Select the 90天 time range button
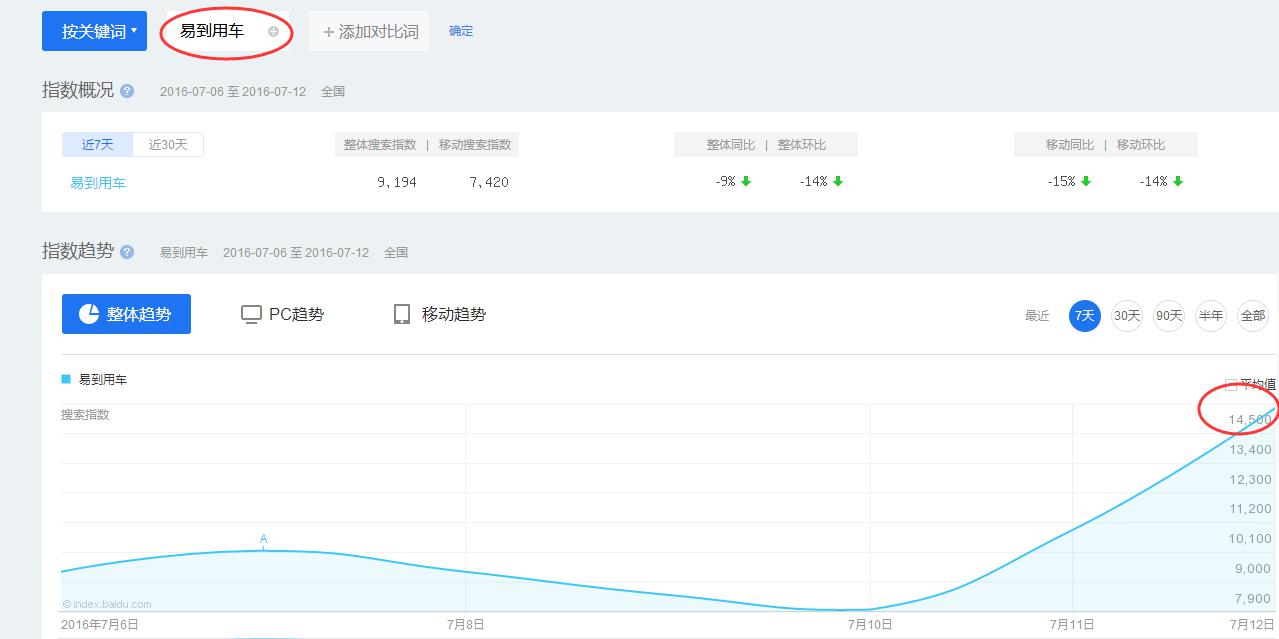 pos(1169,315)
